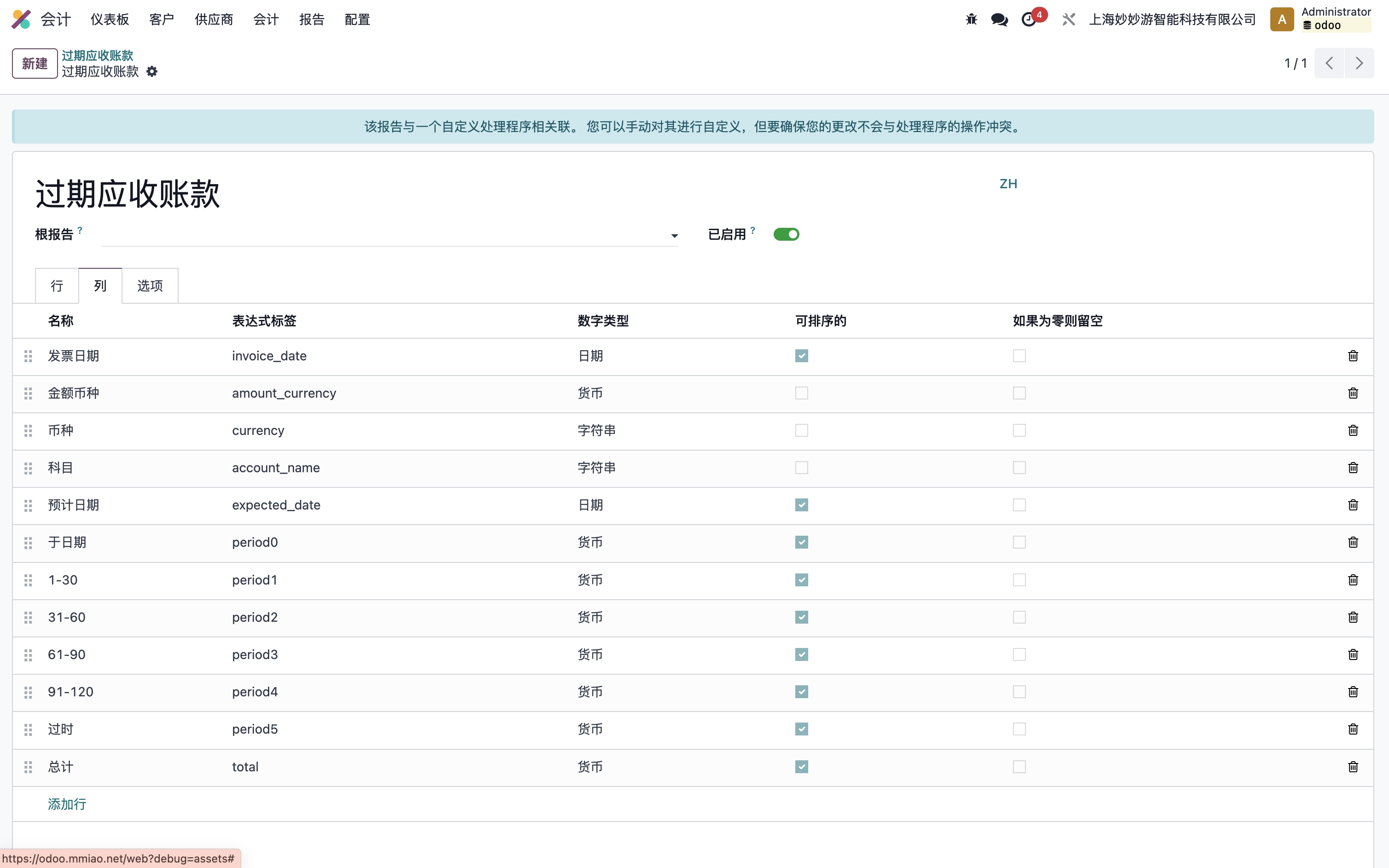
Task: Click the 1 / 1 pager counter
Action: click(x=1296, y=63)
